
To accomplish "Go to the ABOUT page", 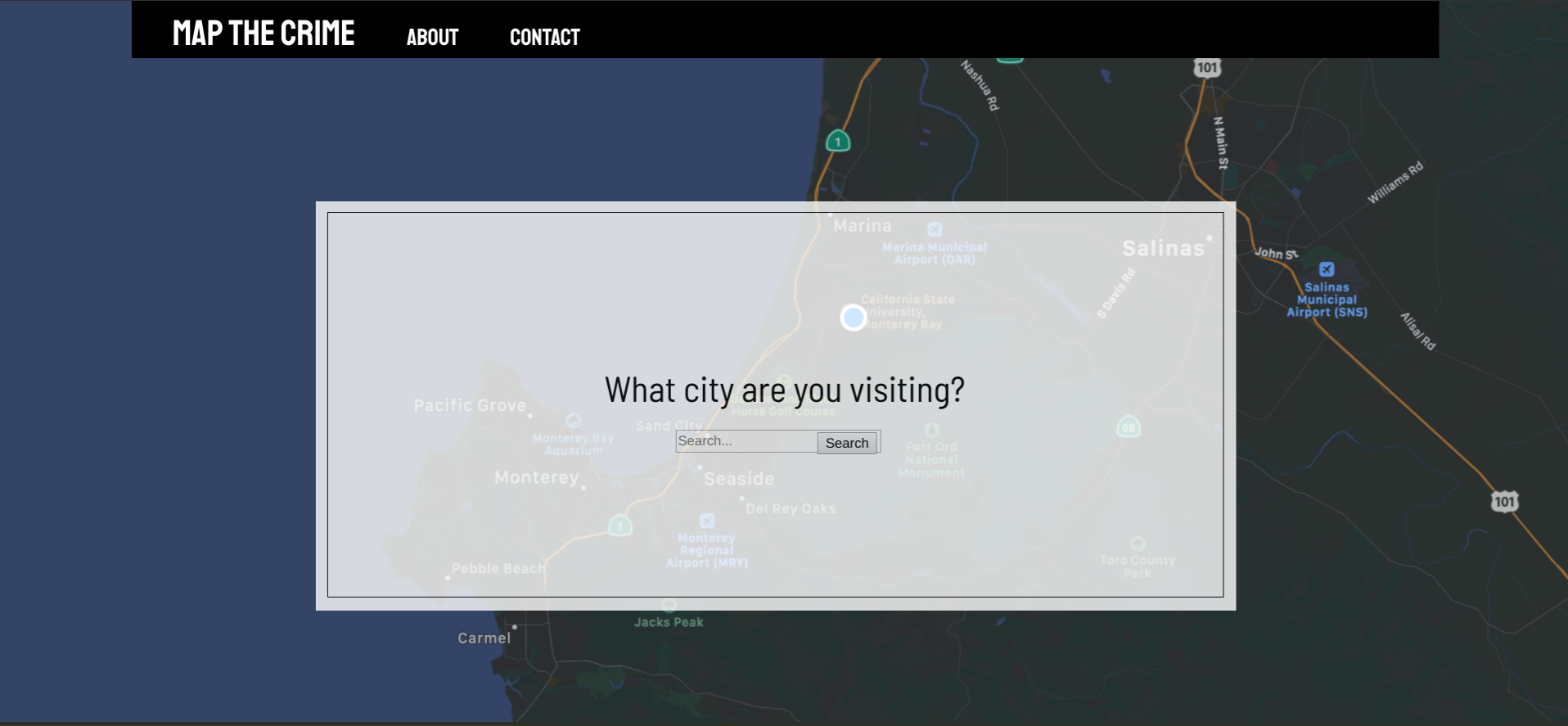I will point(432,37).
